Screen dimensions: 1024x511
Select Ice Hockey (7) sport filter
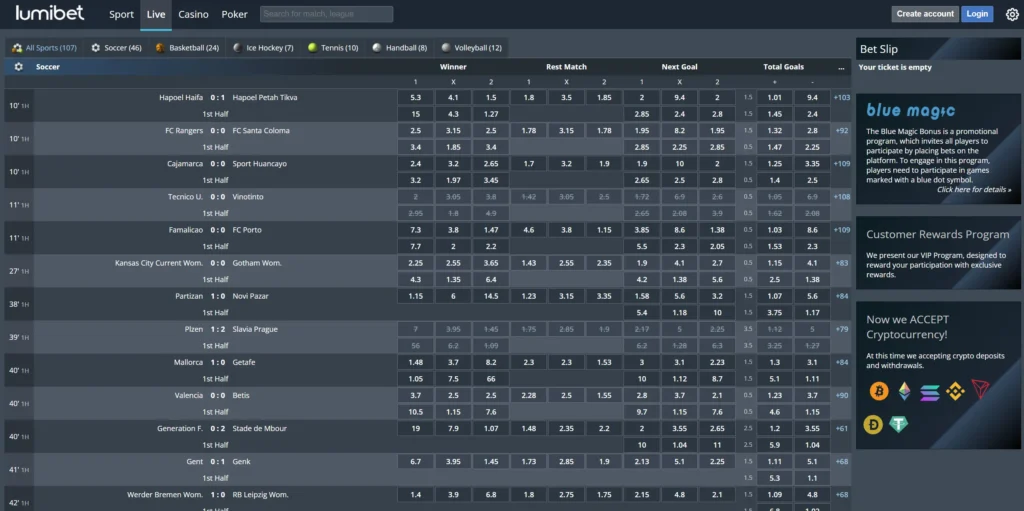[x=263, y=48]
